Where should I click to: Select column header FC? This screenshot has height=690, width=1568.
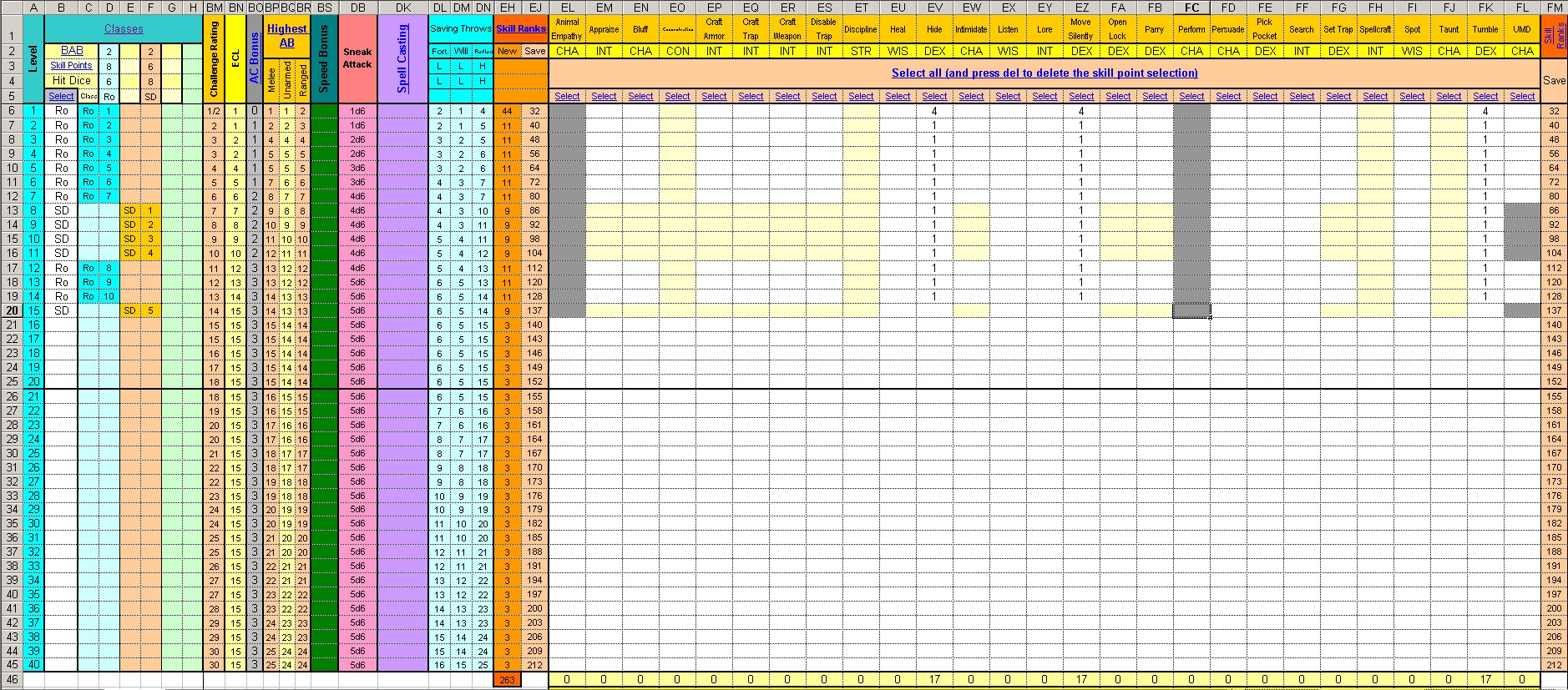point(1191,8)
